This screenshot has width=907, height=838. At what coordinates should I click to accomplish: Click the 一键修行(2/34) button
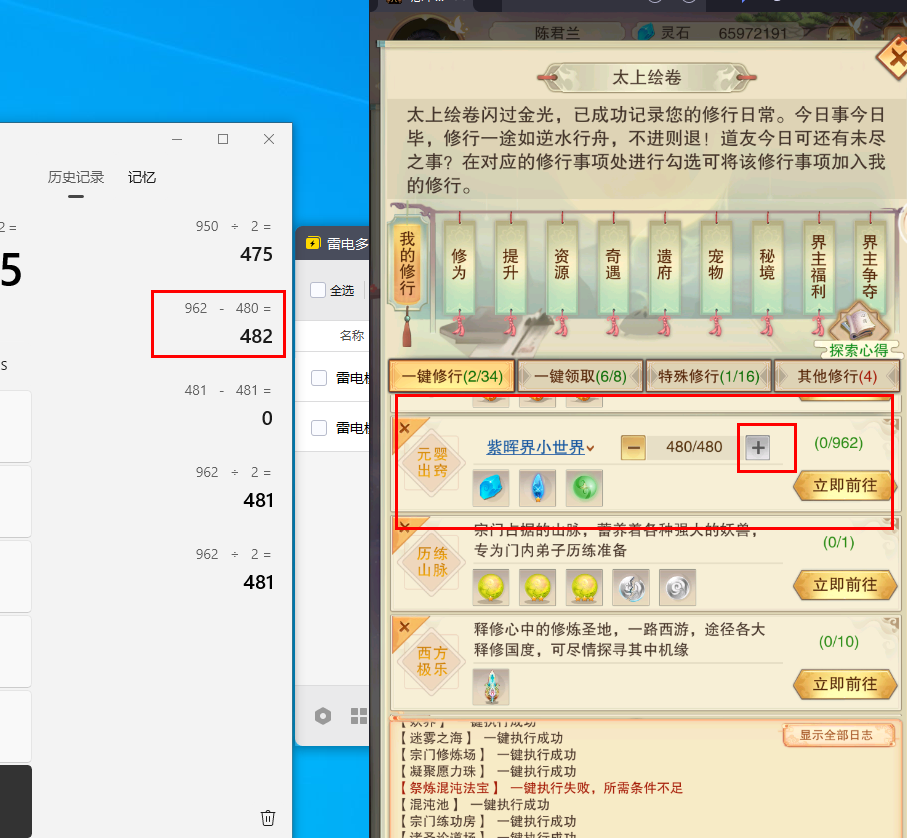click(x=452, y=376)
